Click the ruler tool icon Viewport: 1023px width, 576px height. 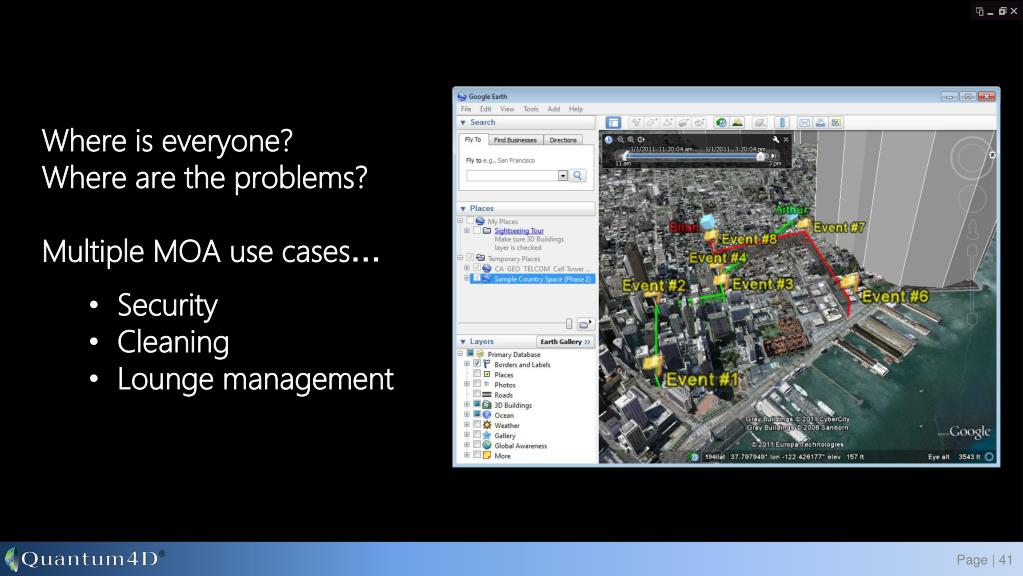click(782, 123)
